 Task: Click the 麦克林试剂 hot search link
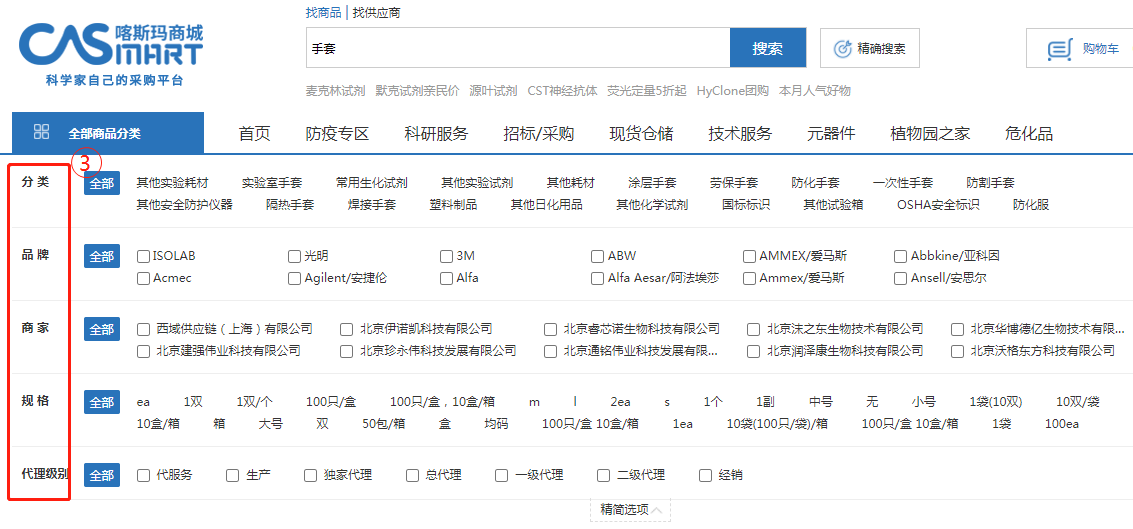coord(335,91)
